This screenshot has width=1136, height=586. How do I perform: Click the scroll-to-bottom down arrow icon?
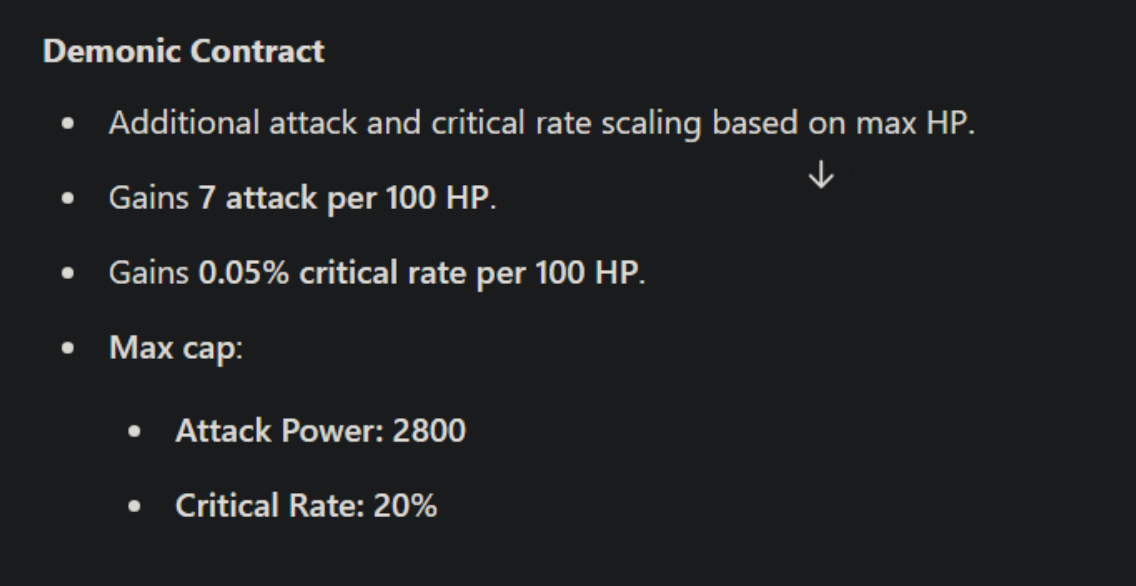(821, 176)
